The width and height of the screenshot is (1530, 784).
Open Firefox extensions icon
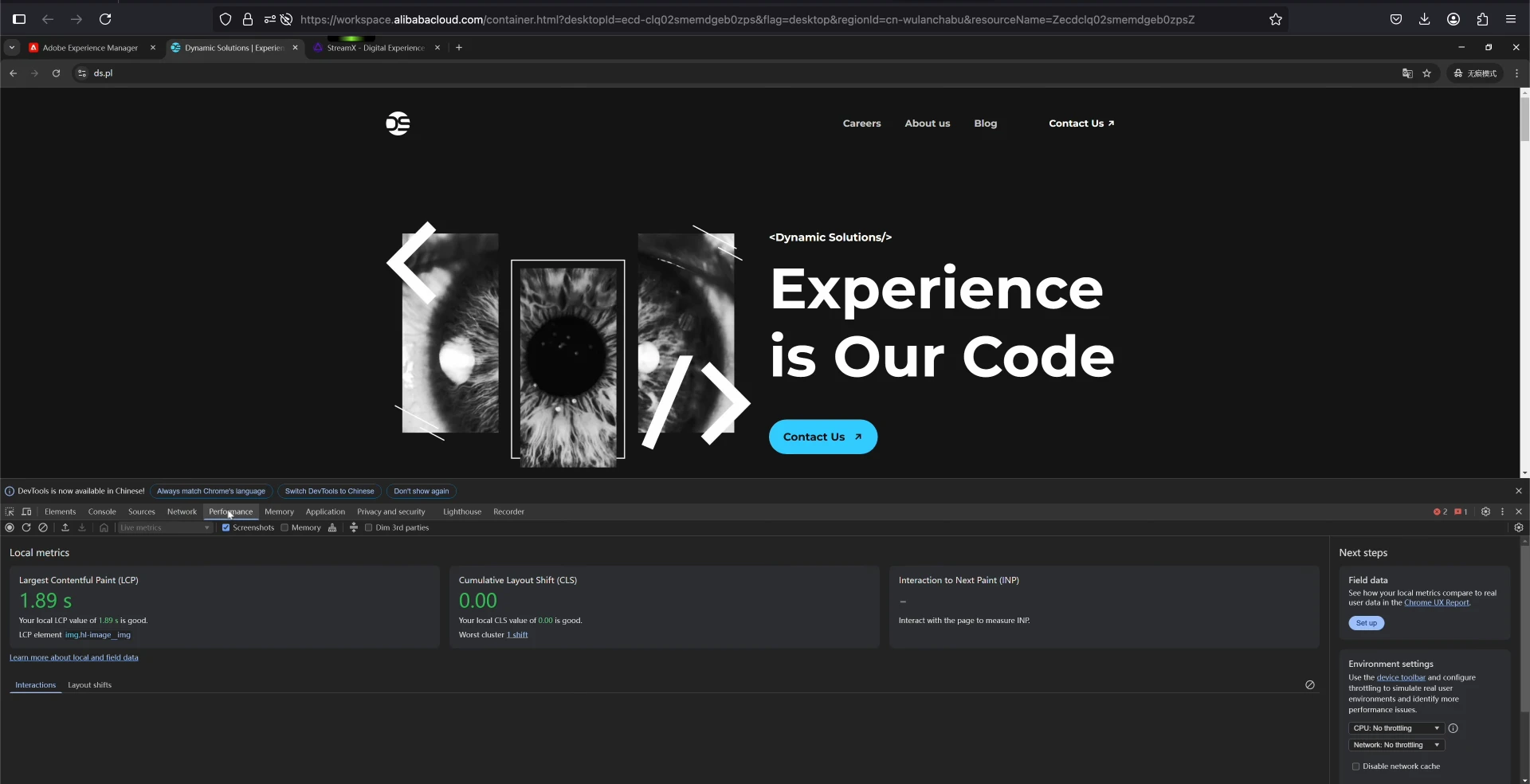pyautogui.click(x=1482, y=19)
